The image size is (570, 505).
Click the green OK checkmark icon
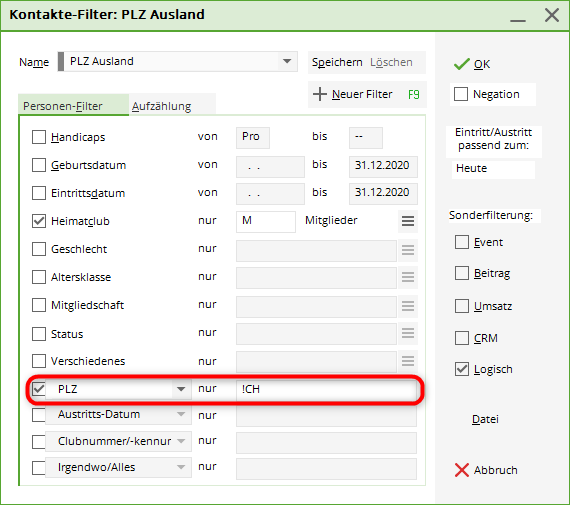coord(461,64)
